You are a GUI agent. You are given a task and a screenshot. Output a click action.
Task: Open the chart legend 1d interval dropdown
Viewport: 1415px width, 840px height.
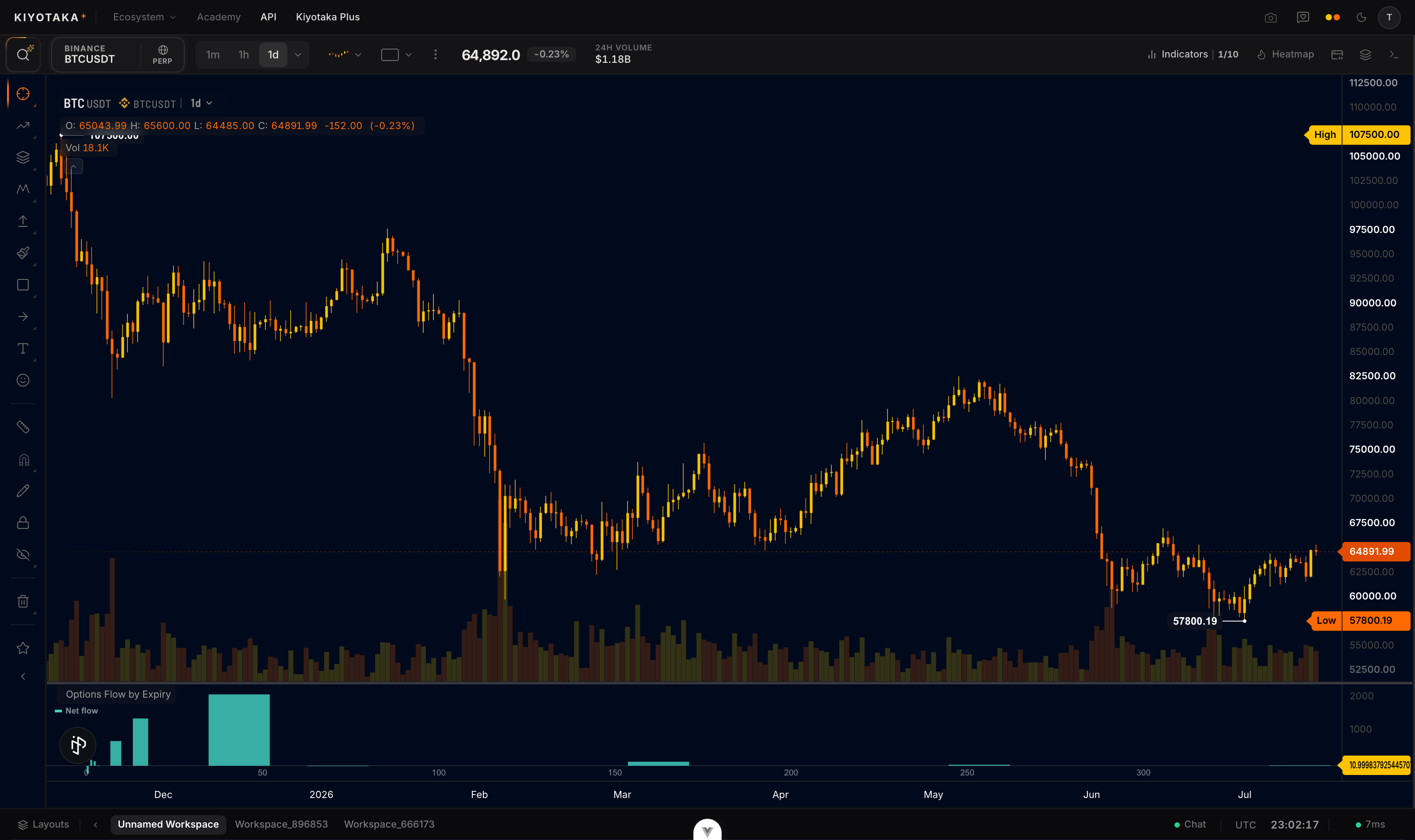coord(201,103)
